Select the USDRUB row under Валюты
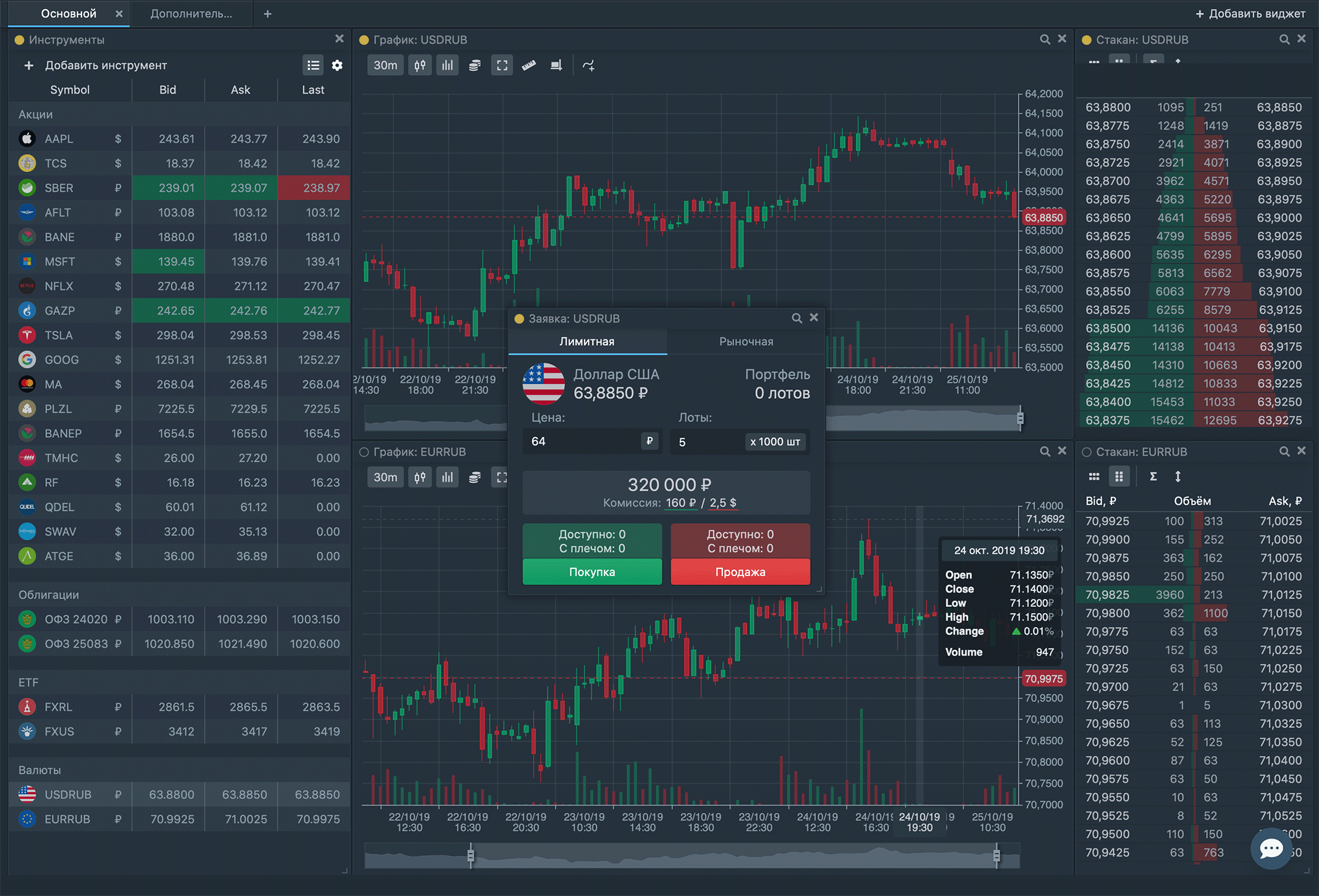The width and height of the screenshot is (1319, 896). coord(180,795)
